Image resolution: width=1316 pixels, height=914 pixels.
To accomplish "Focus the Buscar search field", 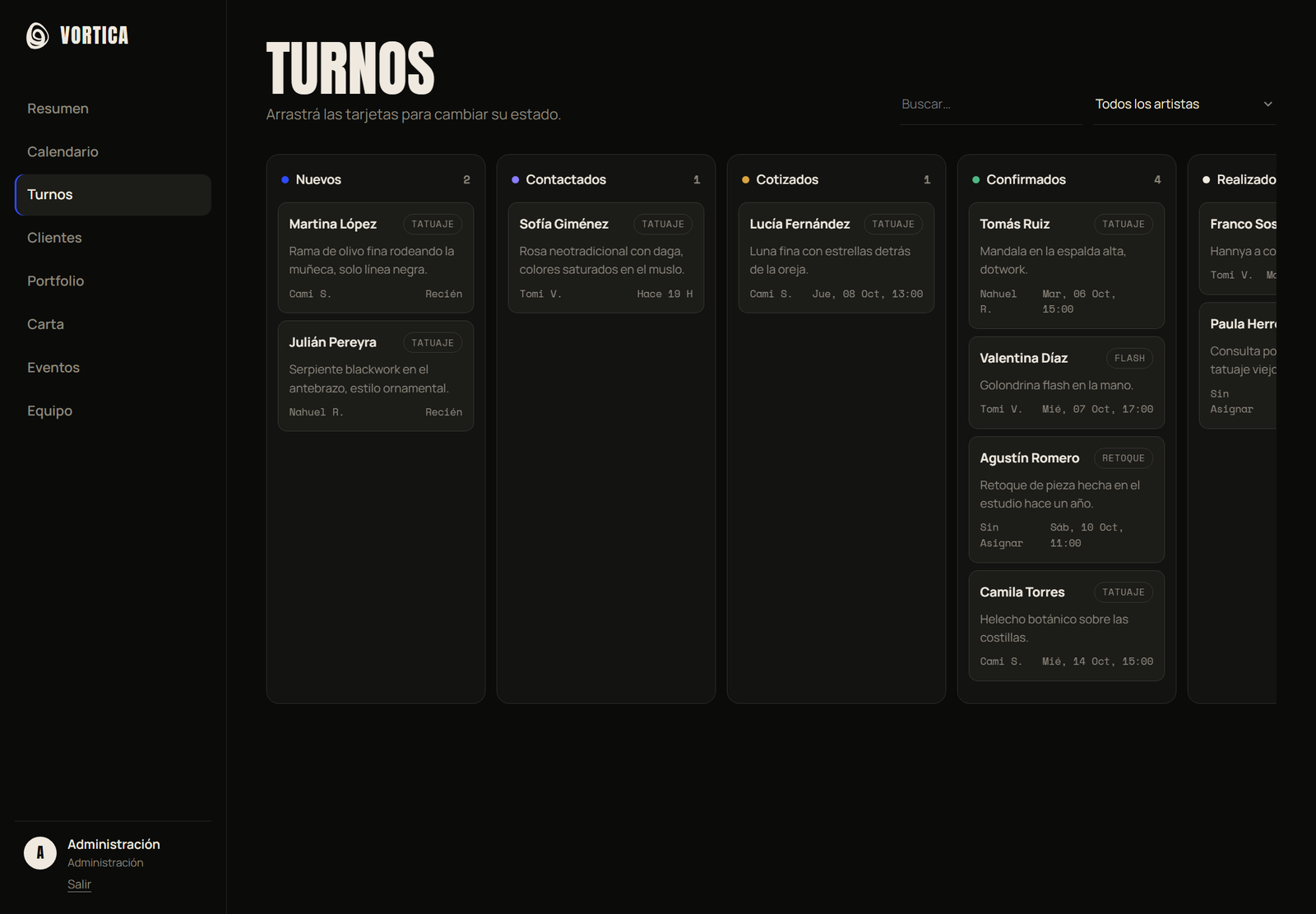I will point(990,104).
